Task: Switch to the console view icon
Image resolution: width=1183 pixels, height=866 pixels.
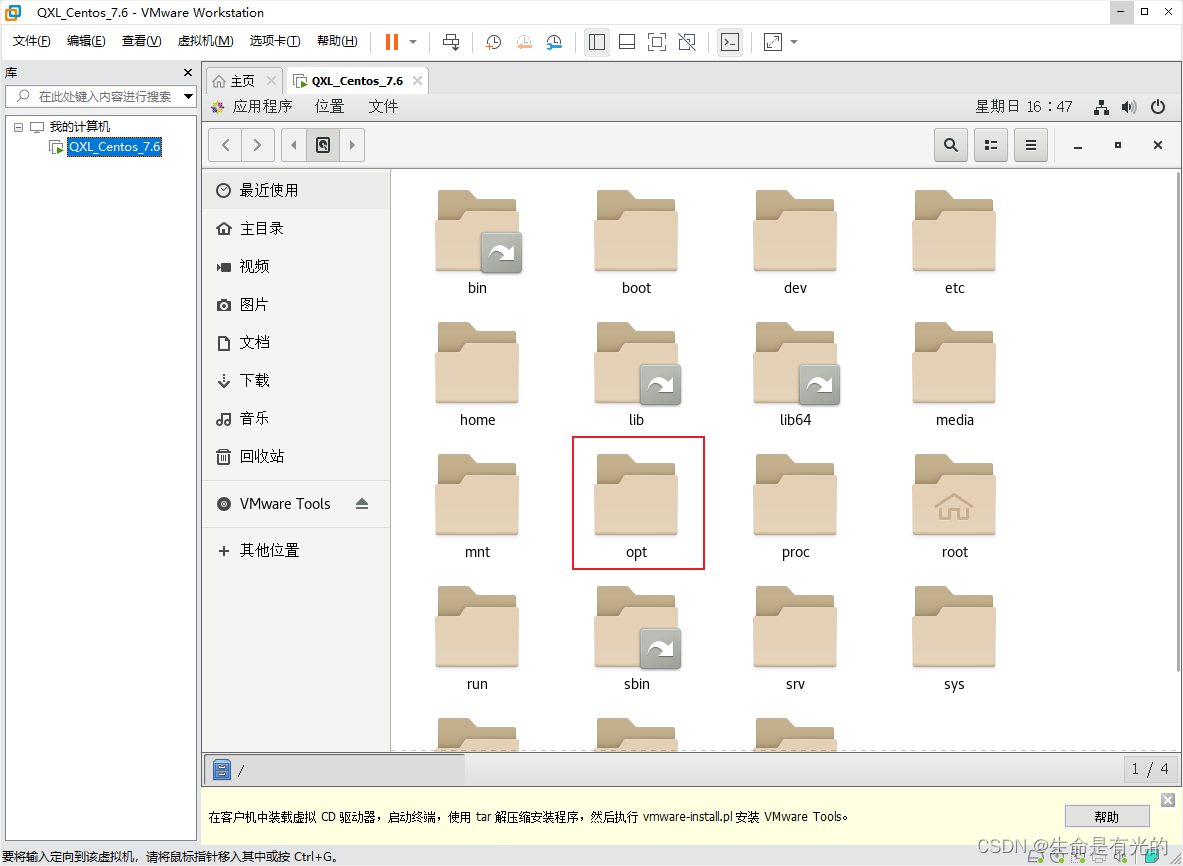Action: (730, 42)
